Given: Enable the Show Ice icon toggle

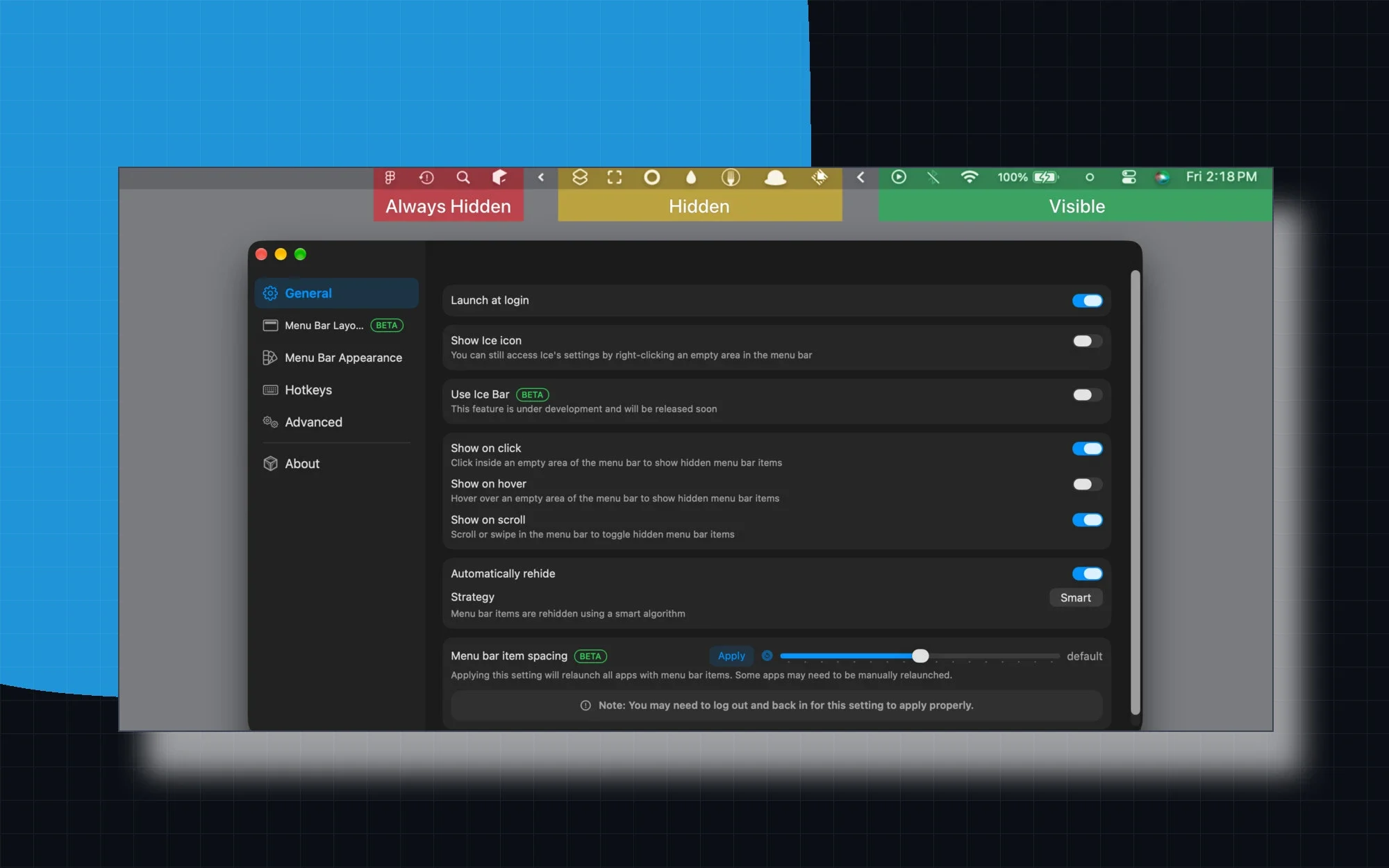Looking at the screenshot, I should coord(1087,341).
